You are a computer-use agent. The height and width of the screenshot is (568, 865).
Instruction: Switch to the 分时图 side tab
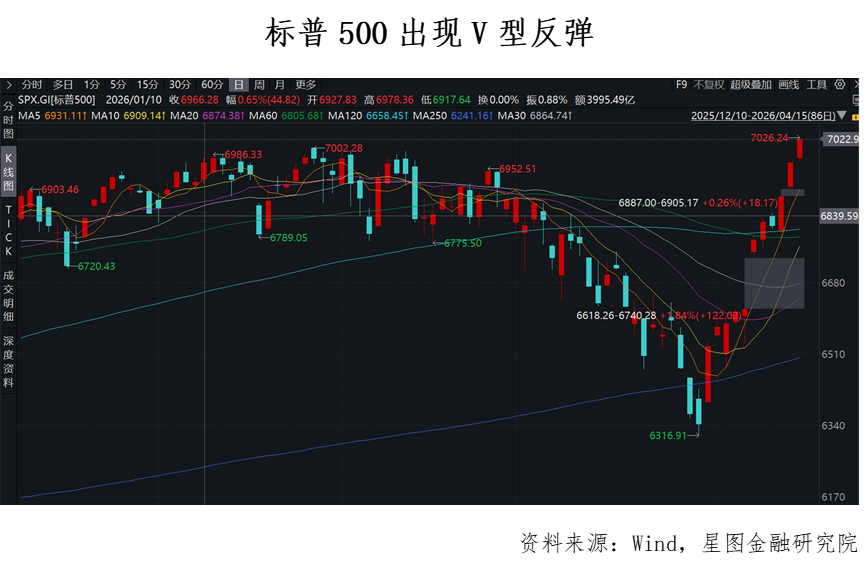coord(8,119)
